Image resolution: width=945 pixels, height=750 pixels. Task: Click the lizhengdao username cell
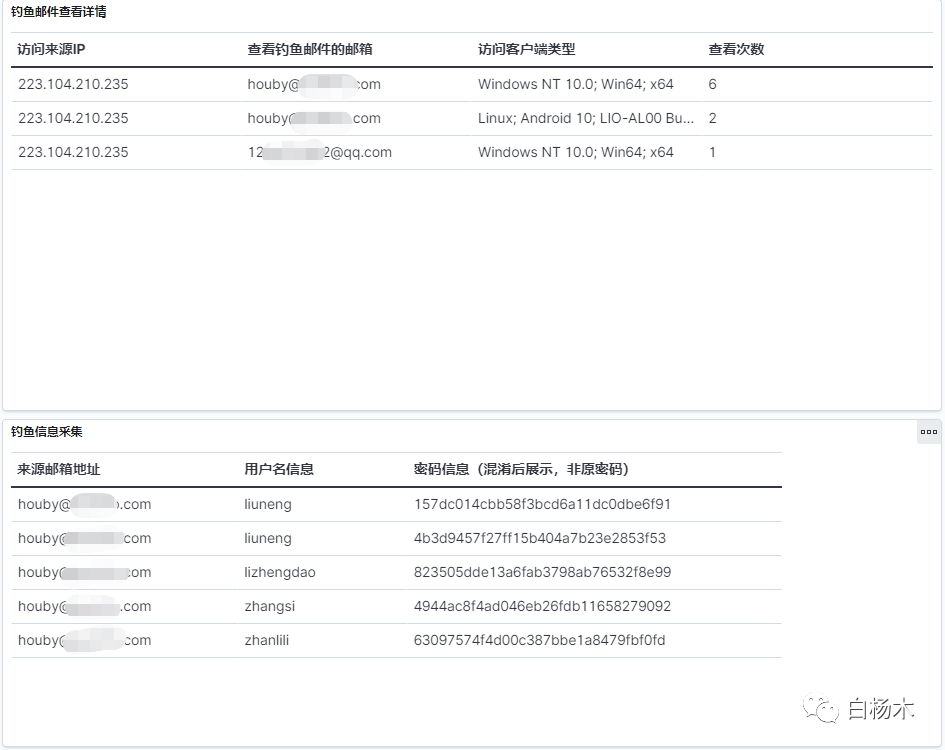(280, 573)
